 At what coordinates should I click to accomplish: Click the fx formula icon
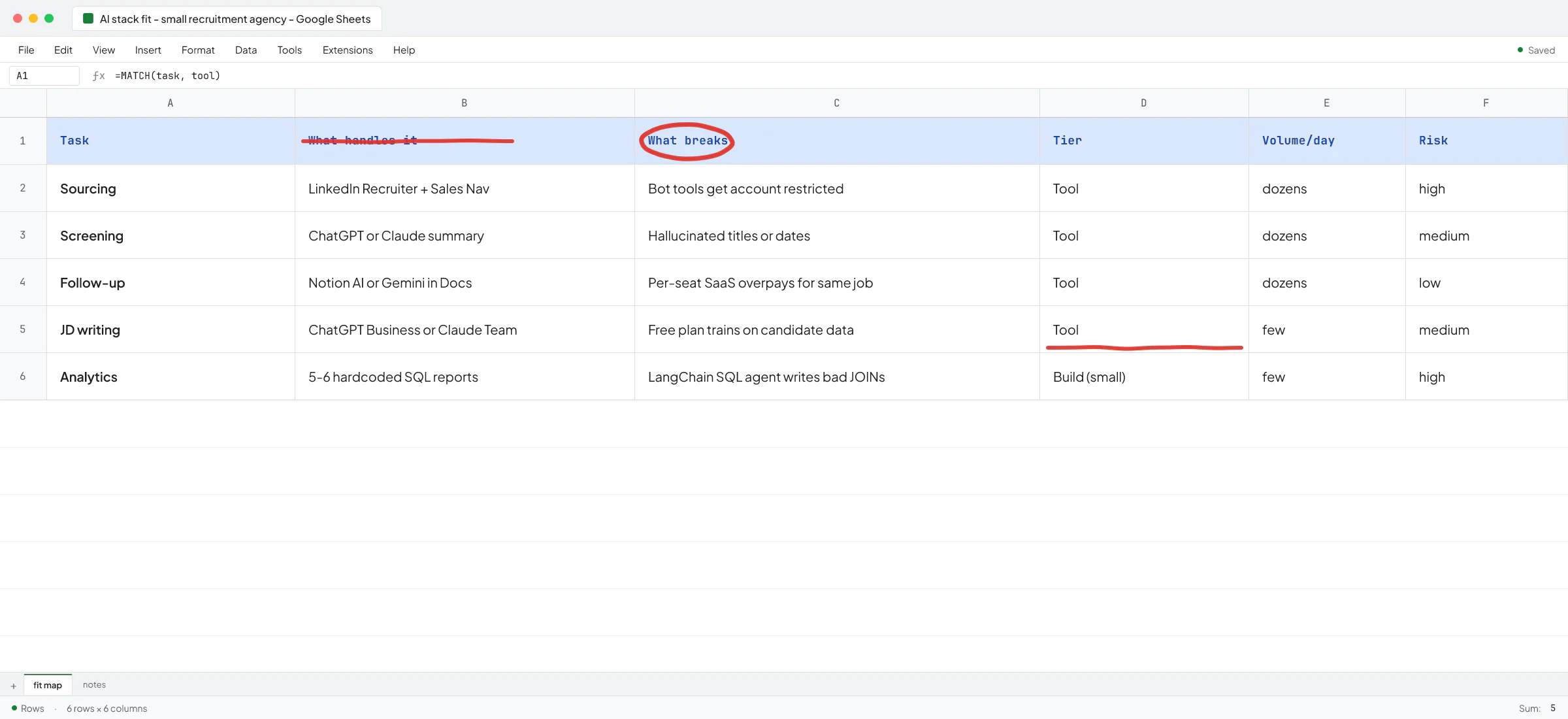pos(99,76)
